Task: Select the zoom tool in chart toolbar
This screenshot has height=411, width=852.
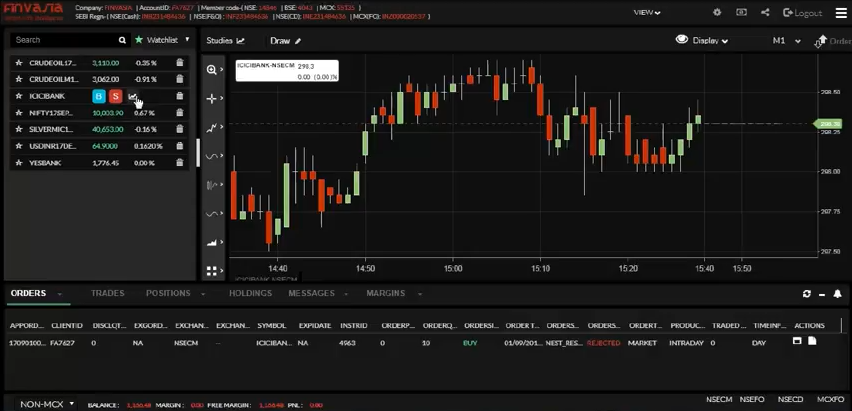Action: [x=212, y=70]
